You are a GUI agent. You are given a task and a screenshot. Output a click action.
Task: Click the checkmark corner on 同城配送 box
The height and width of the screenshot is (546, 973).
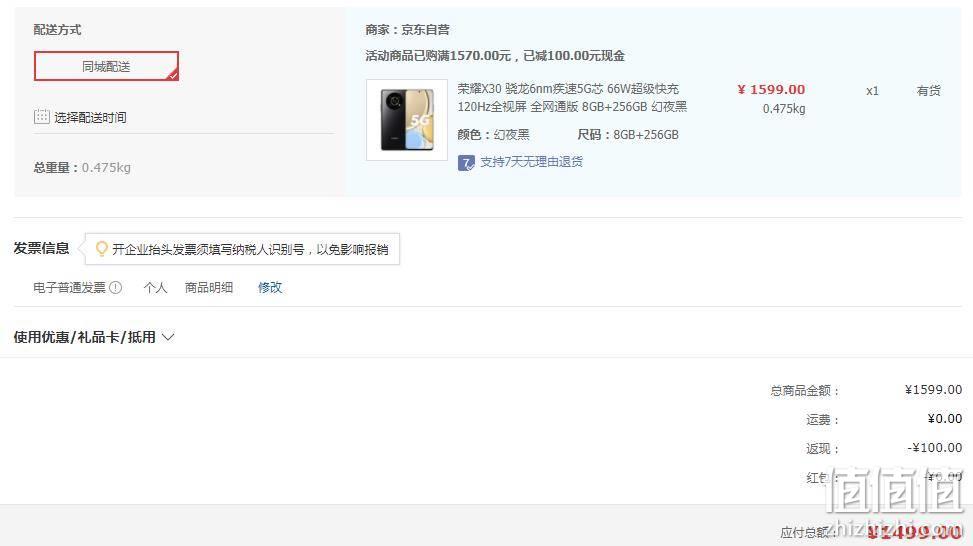[173, 75]
